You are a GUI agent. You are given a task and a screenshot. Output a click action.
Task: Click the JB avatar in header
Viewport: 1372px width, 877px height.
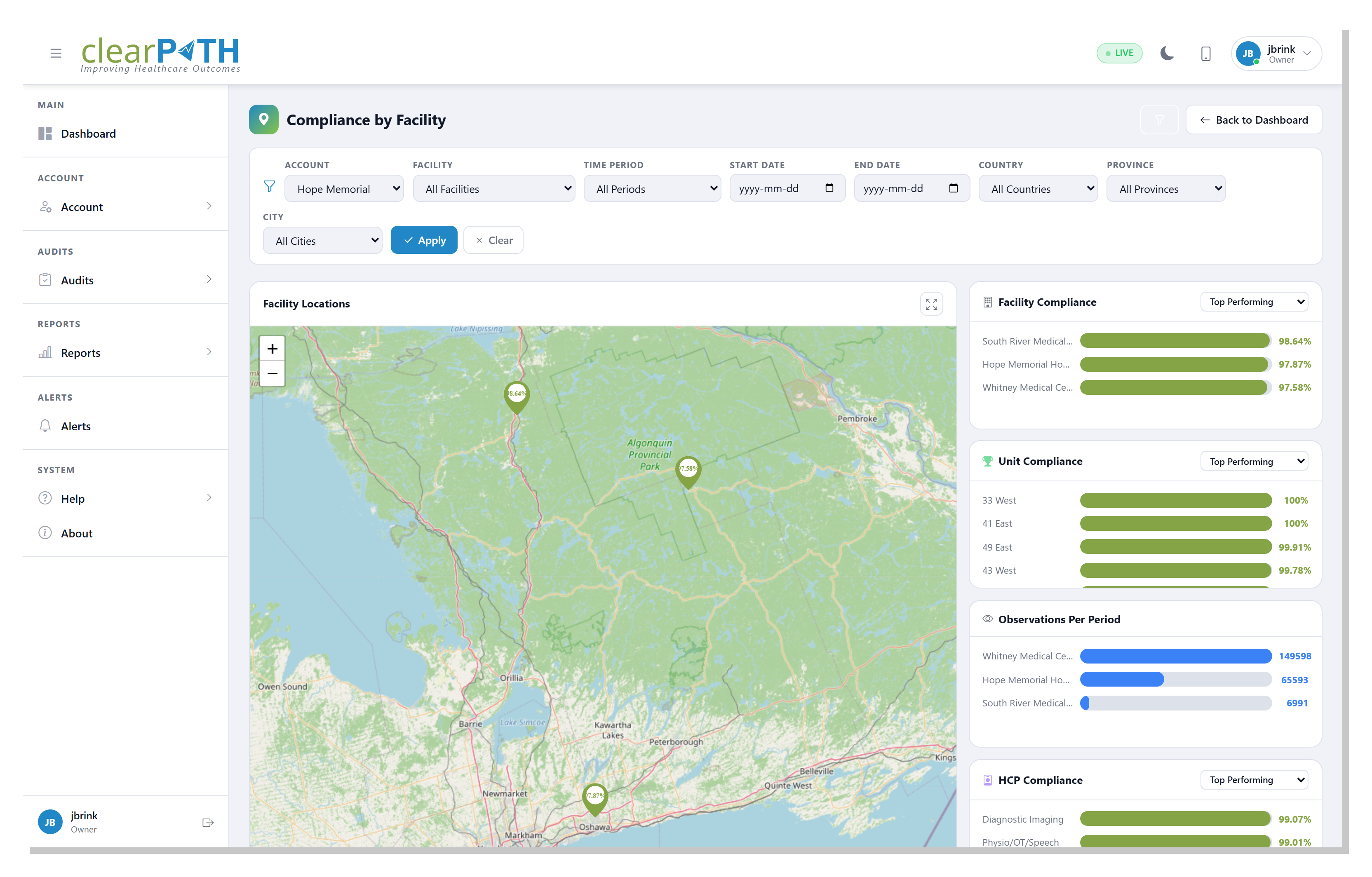(x=1248, y=54)
